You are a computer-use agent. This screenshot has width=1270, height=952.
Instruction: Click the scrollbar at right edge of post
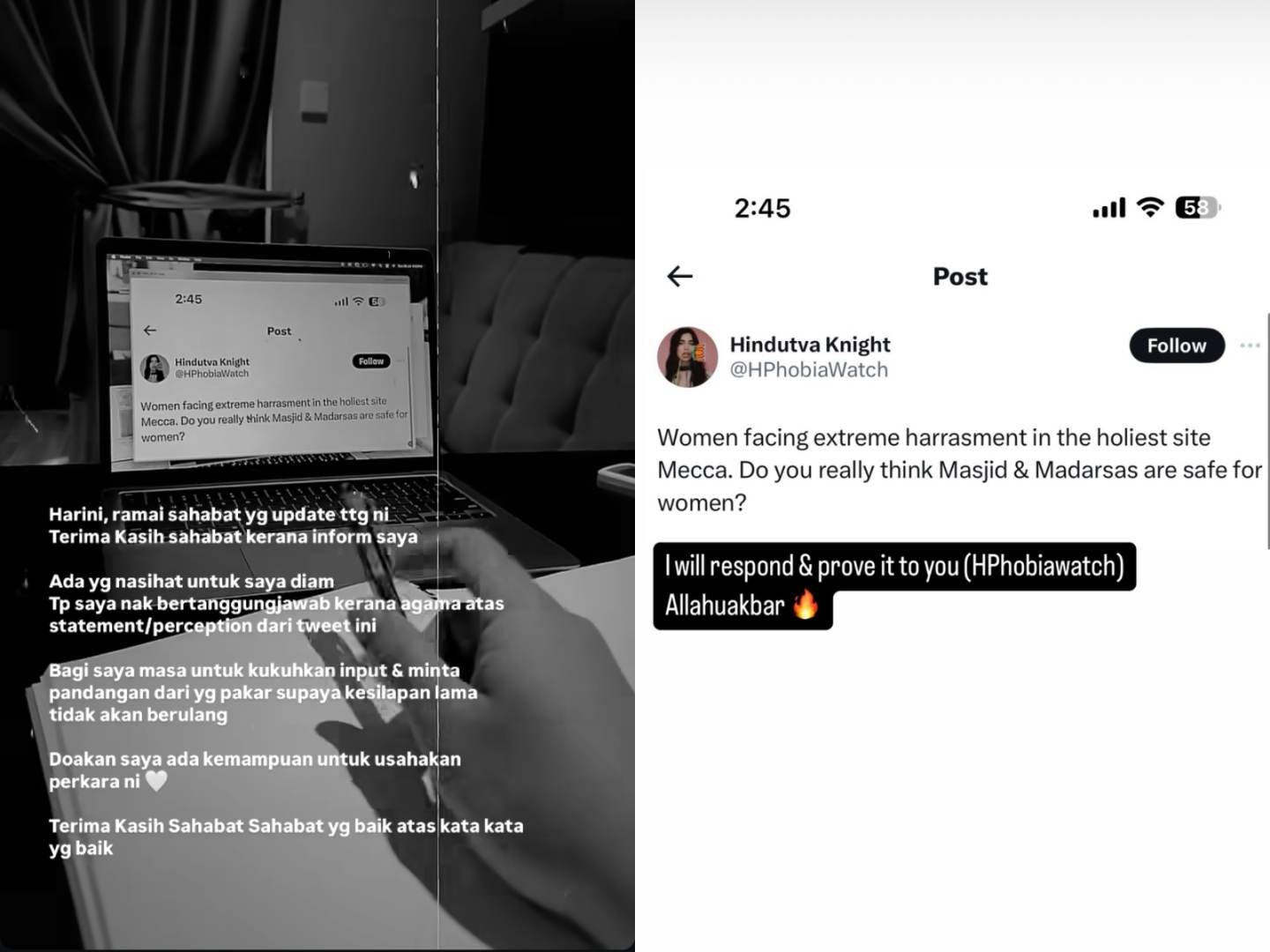click(1267, 430)
